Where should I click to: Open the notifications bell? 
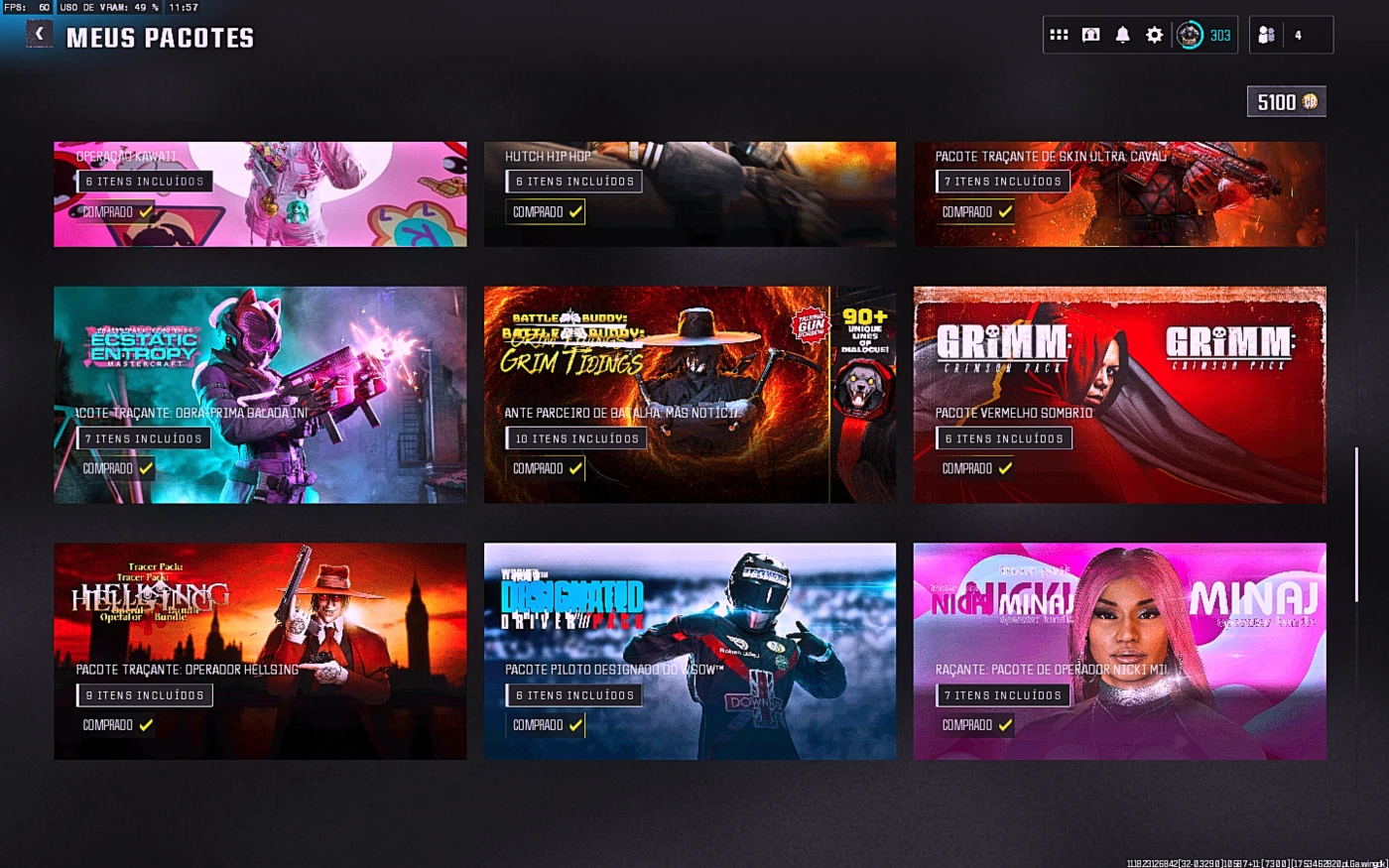(x=1122, y=35)
